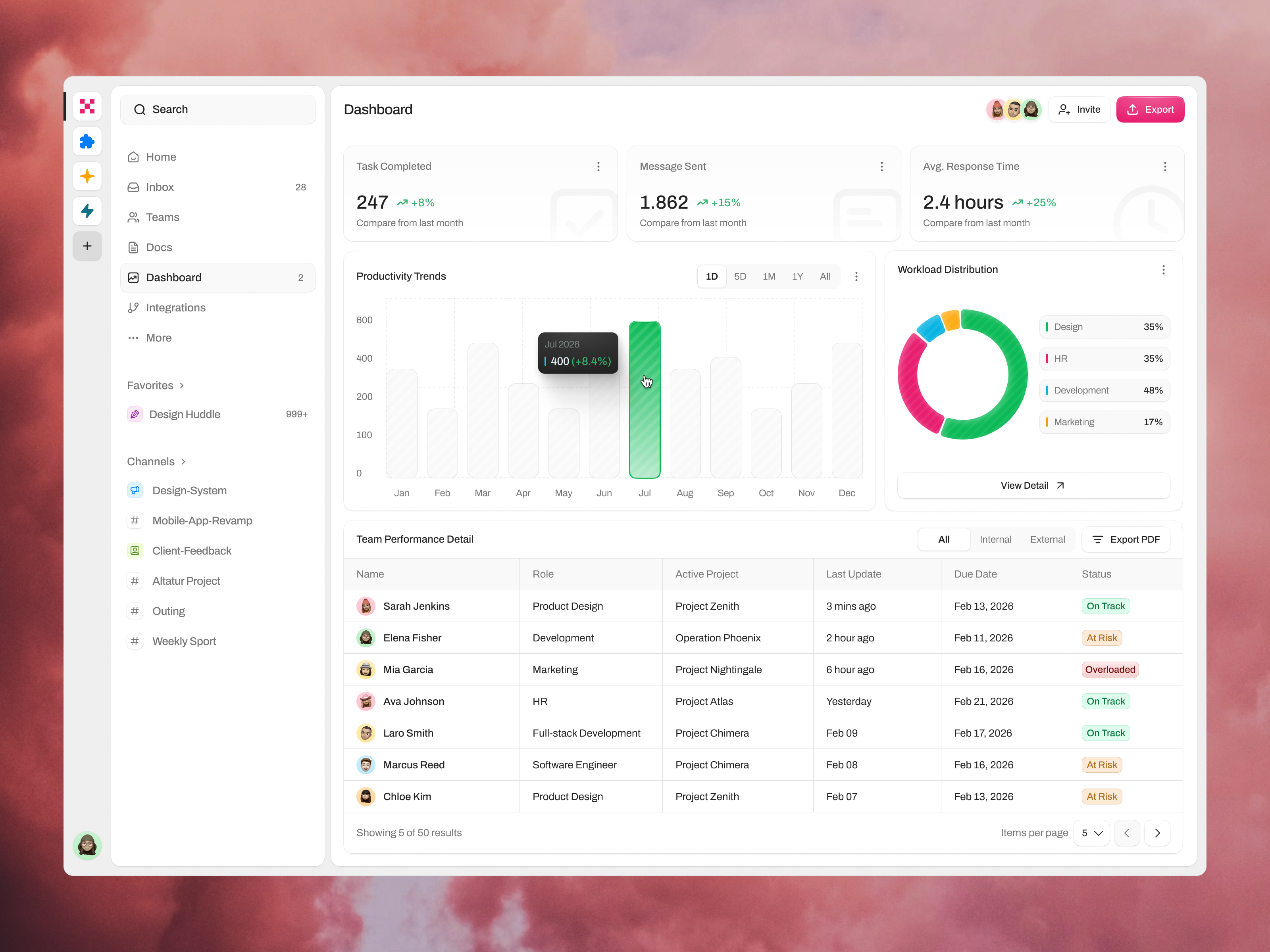Switch Productivity Trends to 1Y view
Viewport: 1270px width, 952px height.
coord(797,276)
